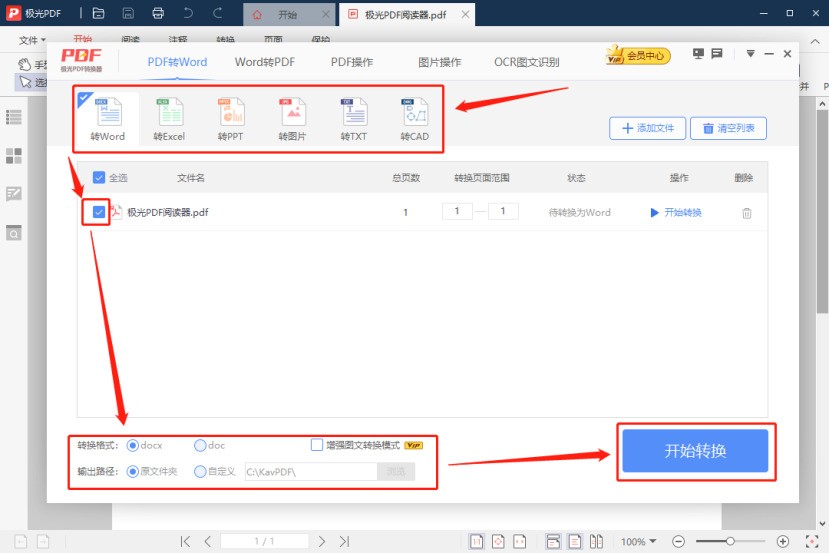Enable 增强图文转换模式 checkbox
The width and height of the screenshot is (829, 553).
[318, 445]
